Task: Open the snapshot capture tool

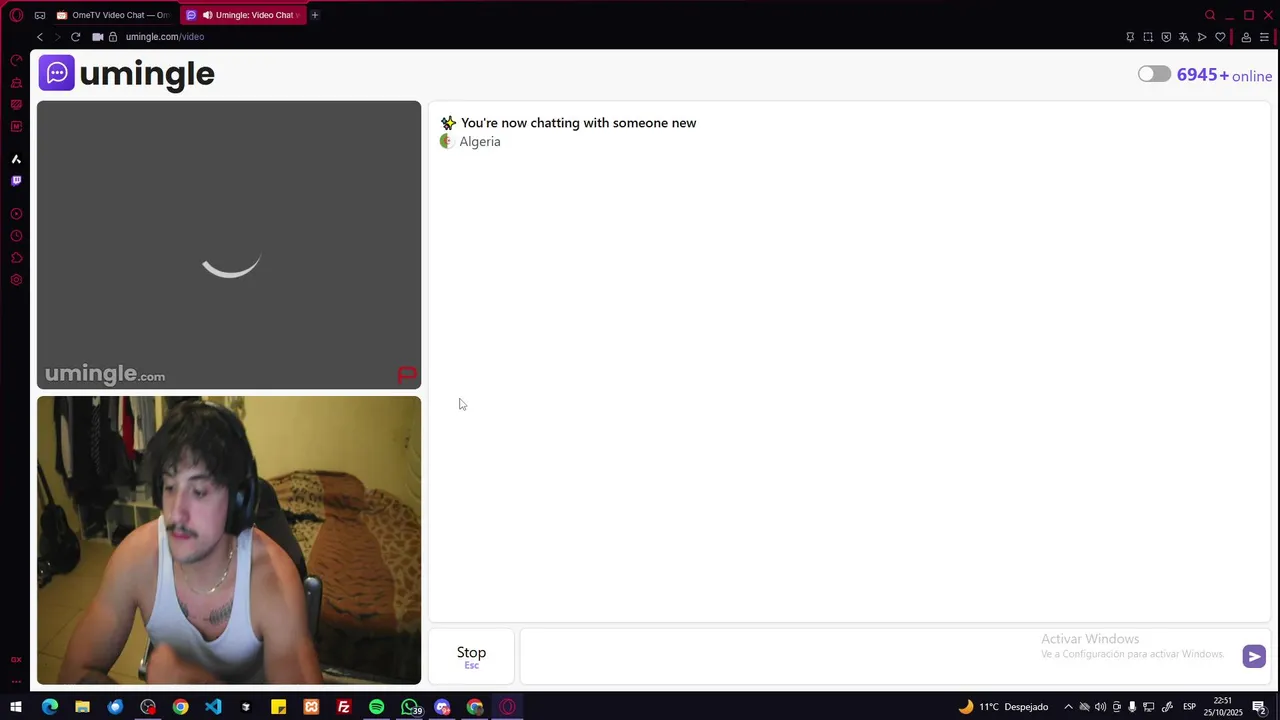Action: [1148, 37]
